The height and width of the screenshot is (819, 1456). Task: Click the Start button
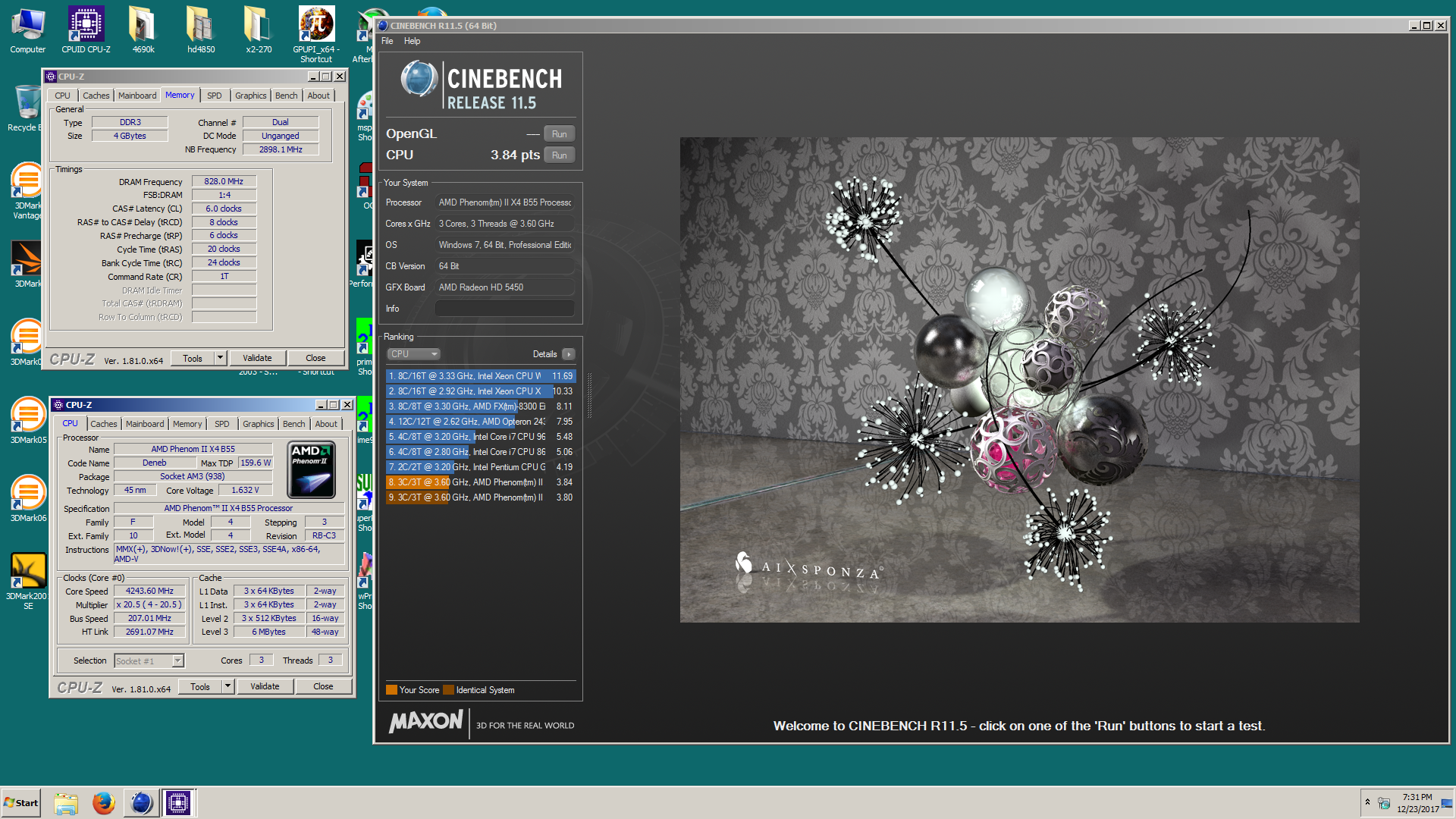21,803
